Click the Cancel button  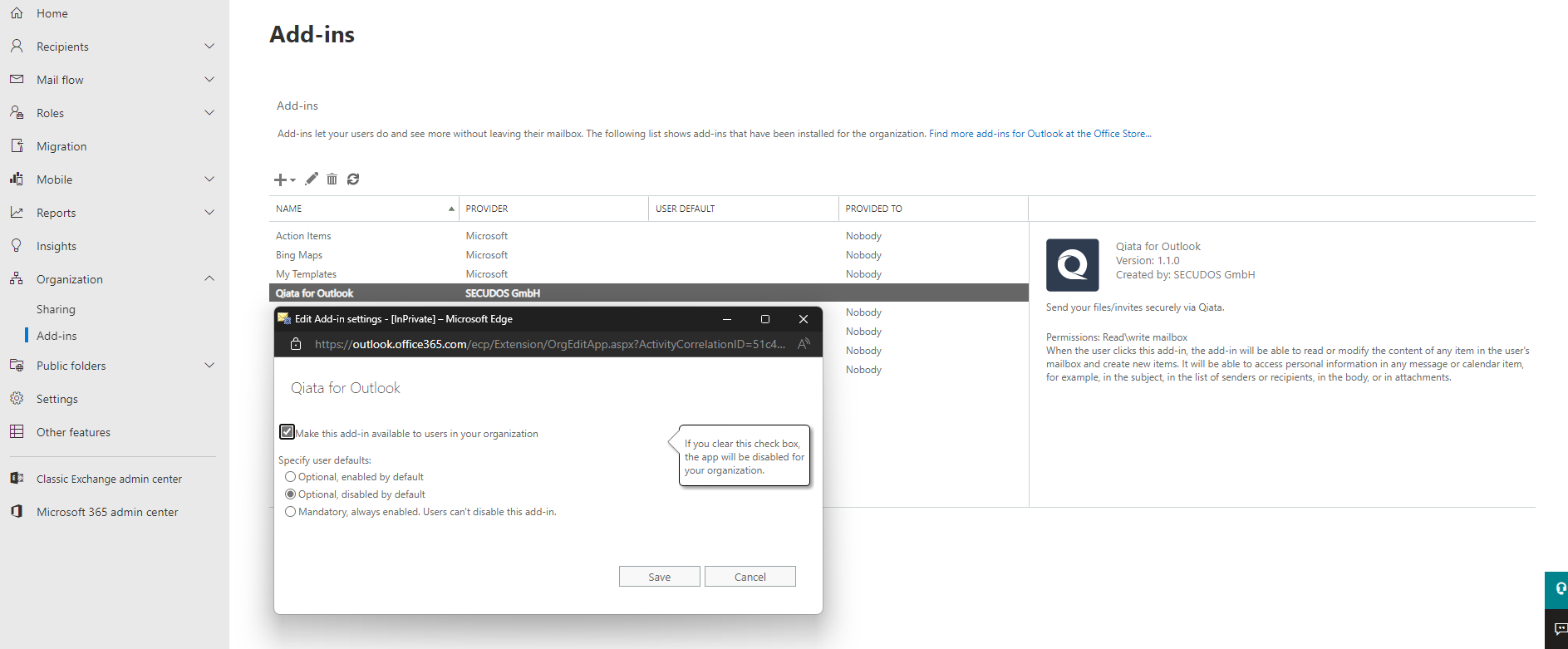tap(750, 577)
